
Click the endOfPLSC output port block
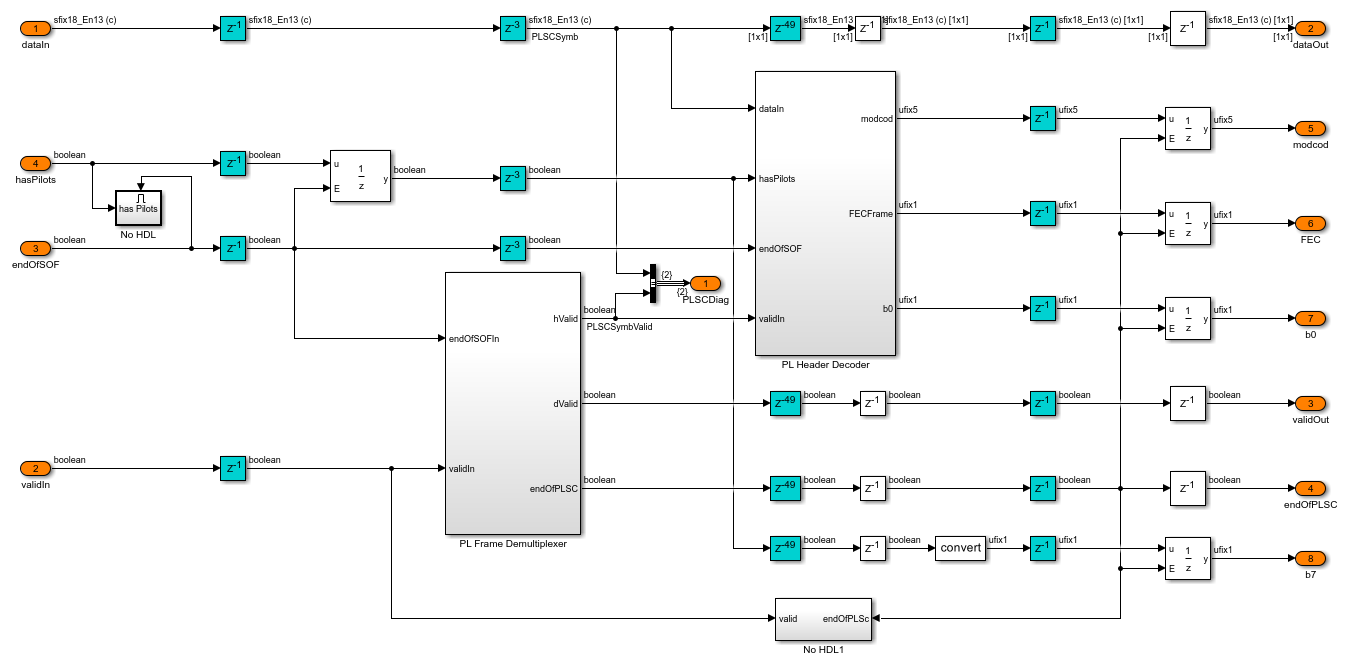pos(1310,488)
